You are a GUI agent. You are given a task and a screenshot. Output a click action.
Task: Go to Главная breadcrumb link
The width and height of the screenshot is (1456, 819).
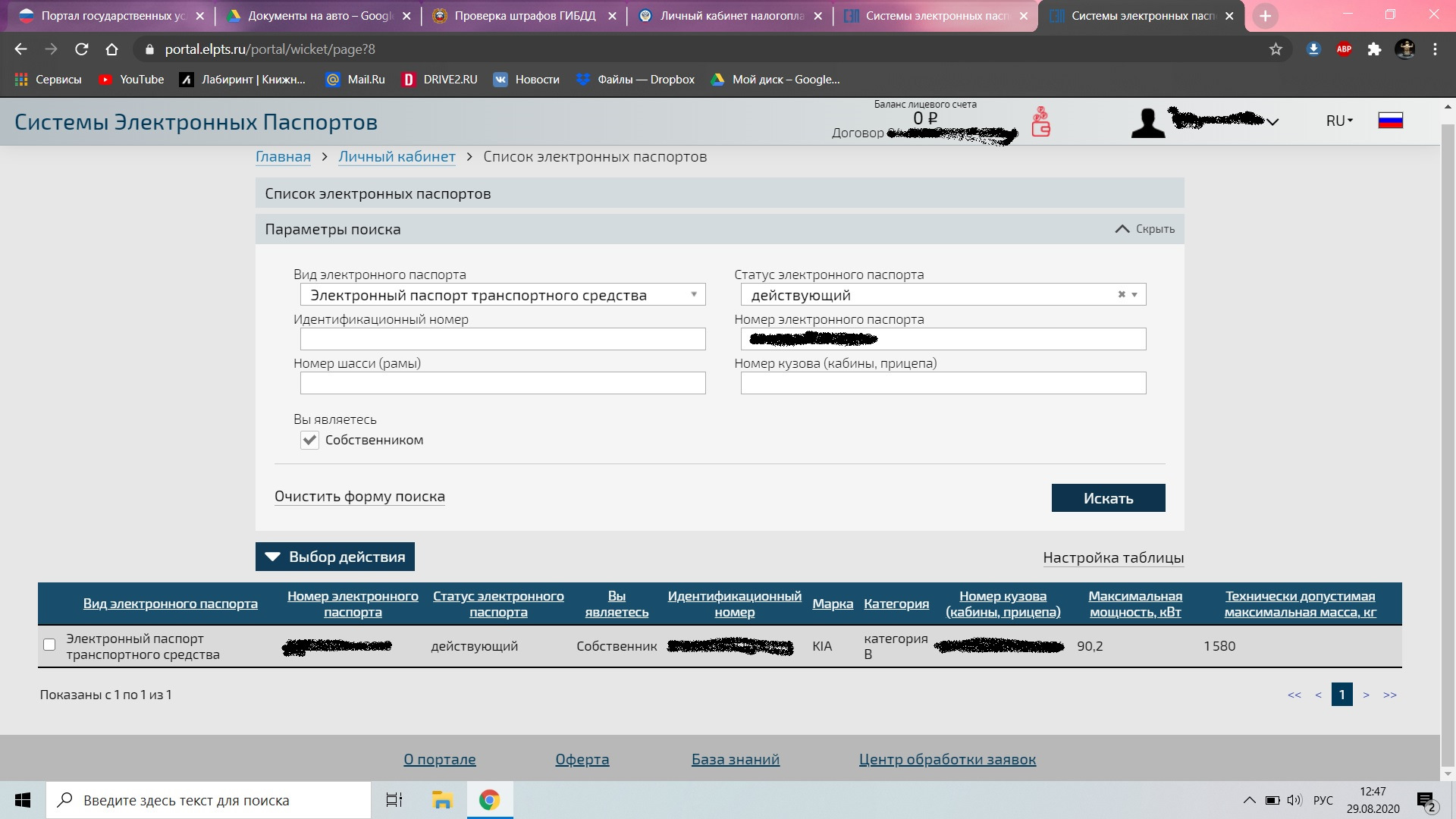pos(283,157)
